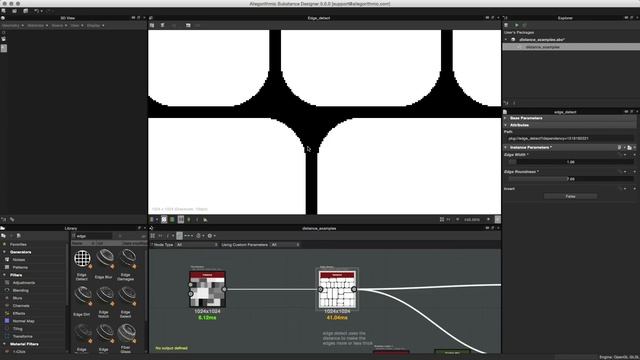Click the undo arrow in the top toolbar

tap(36, 11)
